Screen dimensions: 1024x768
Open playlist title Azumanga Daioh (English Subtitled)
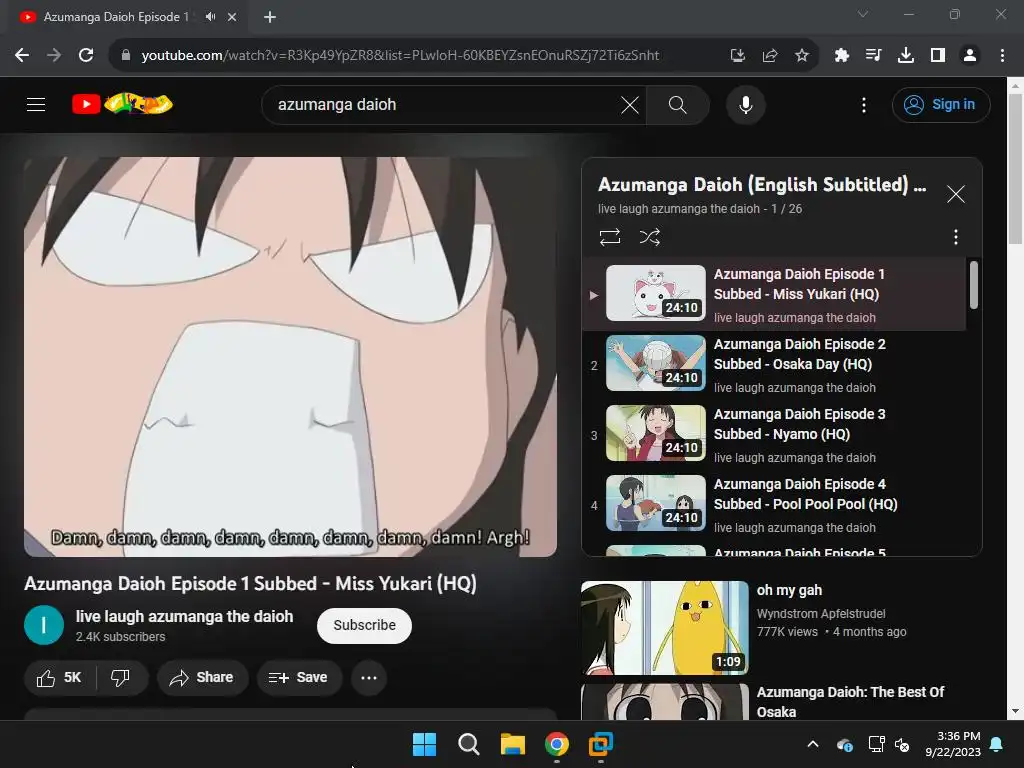762,185
